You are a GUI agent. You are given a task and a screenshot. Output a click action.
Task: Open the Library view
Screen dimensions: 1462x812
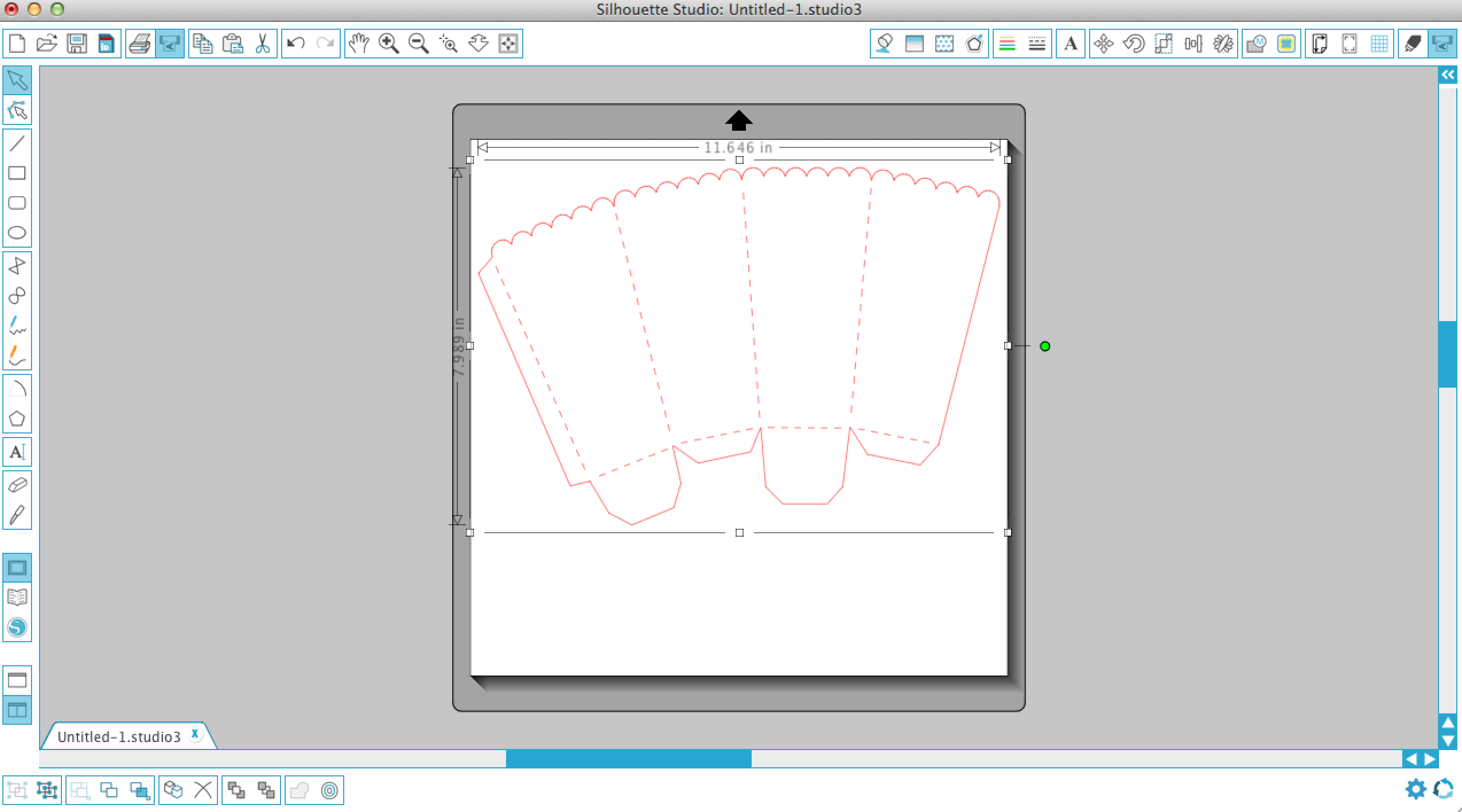click(17, 598)
